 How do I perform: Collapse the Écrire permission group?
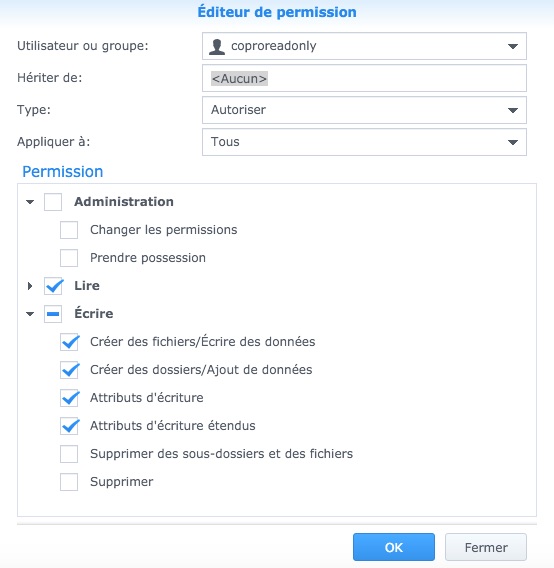point(30,314)
